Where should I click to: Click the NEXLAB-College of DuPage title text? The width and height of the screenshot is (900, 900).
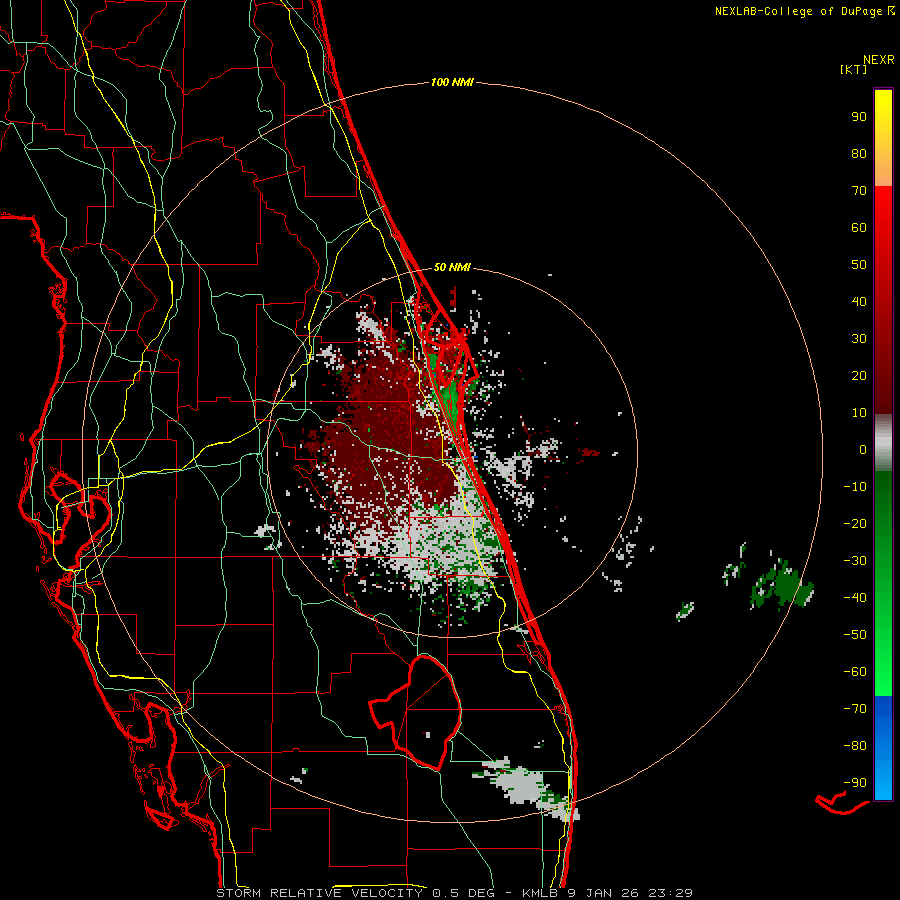(x=804, y=11)
